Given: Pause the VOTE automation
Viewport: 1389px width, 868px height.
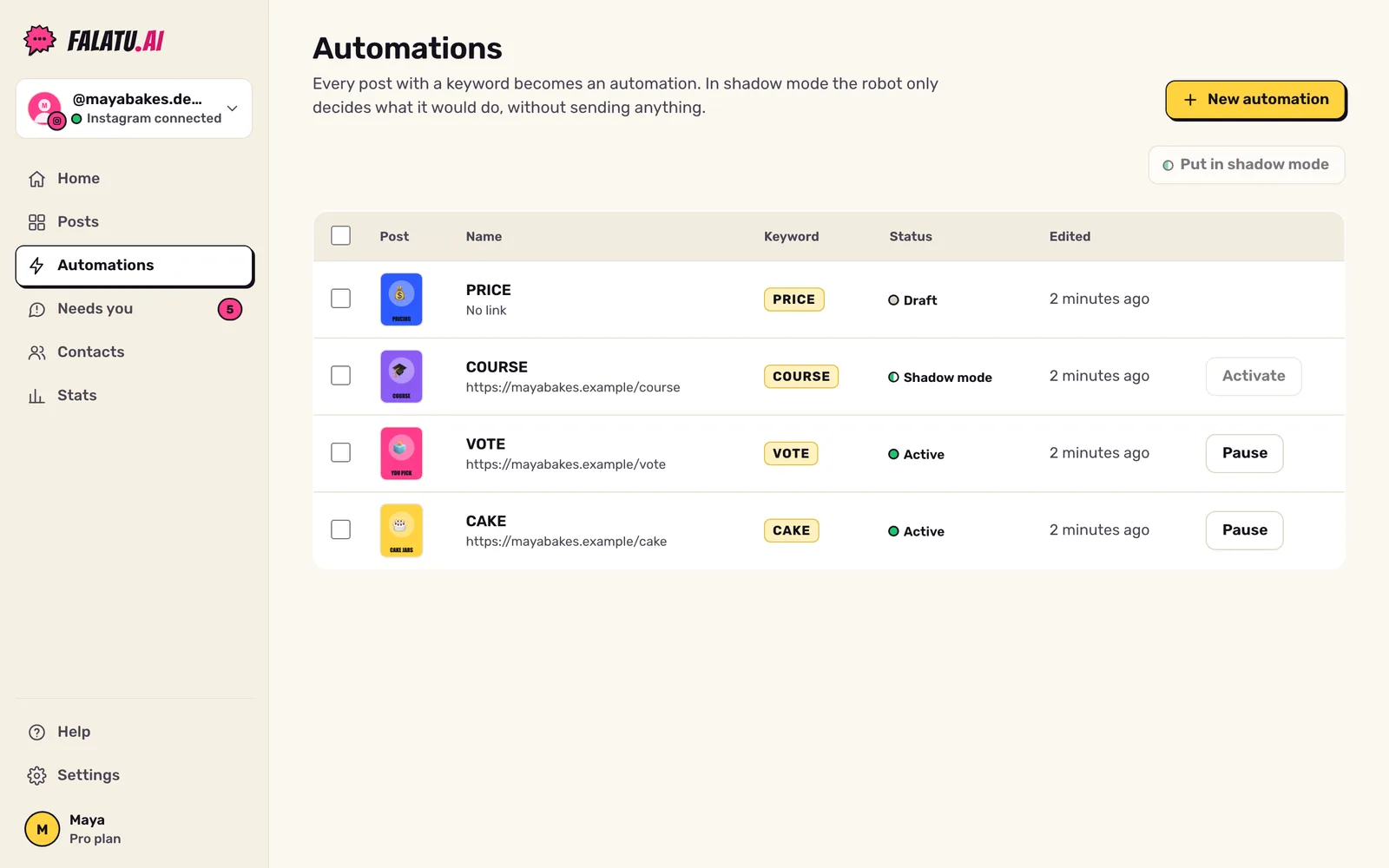Looking at the screenshot, I should 1244,453.
